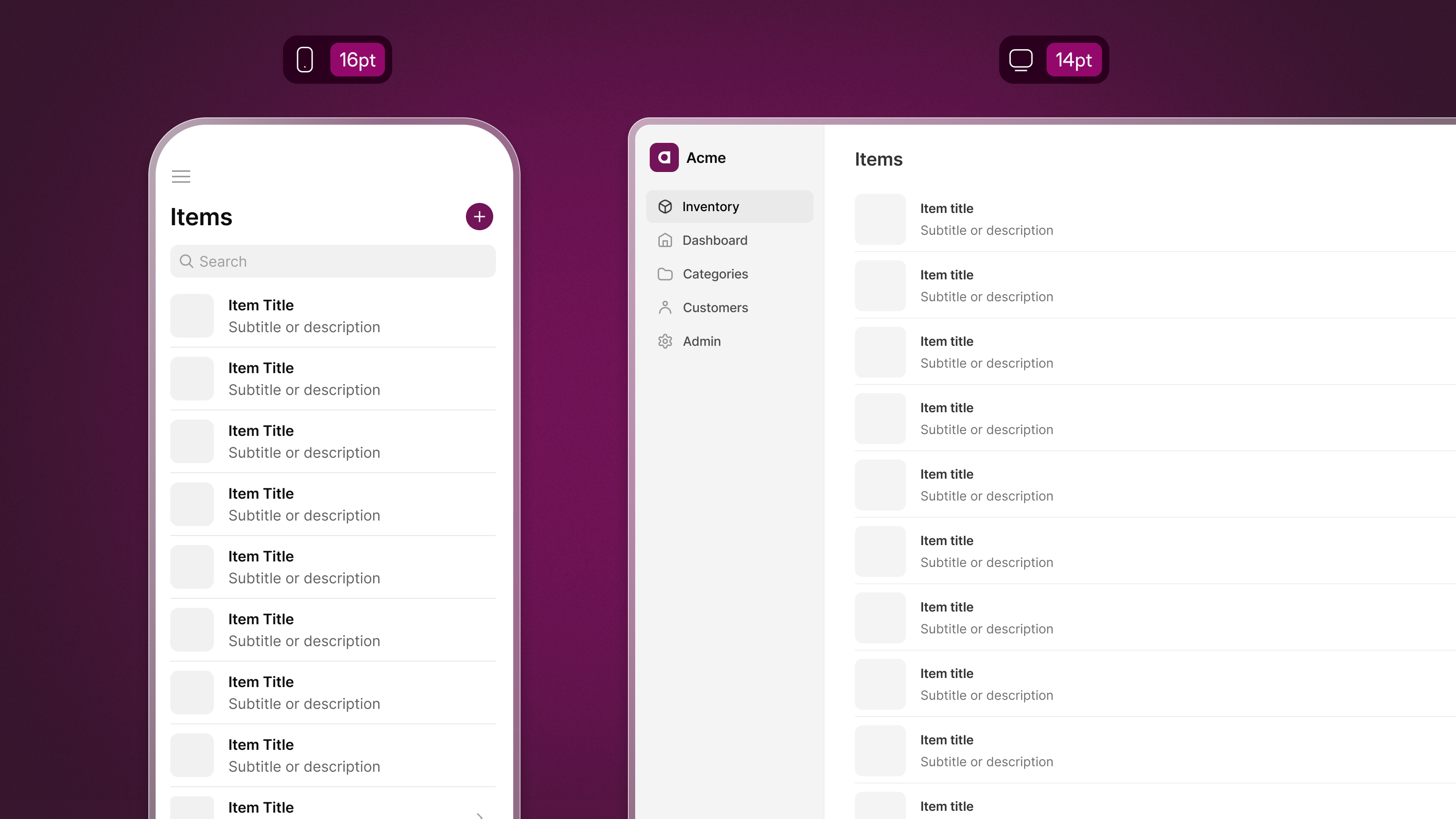This screenshot has width=1456, height=819.
Task: Select the Inventory item in the sidebar
Action: (730, 207)
